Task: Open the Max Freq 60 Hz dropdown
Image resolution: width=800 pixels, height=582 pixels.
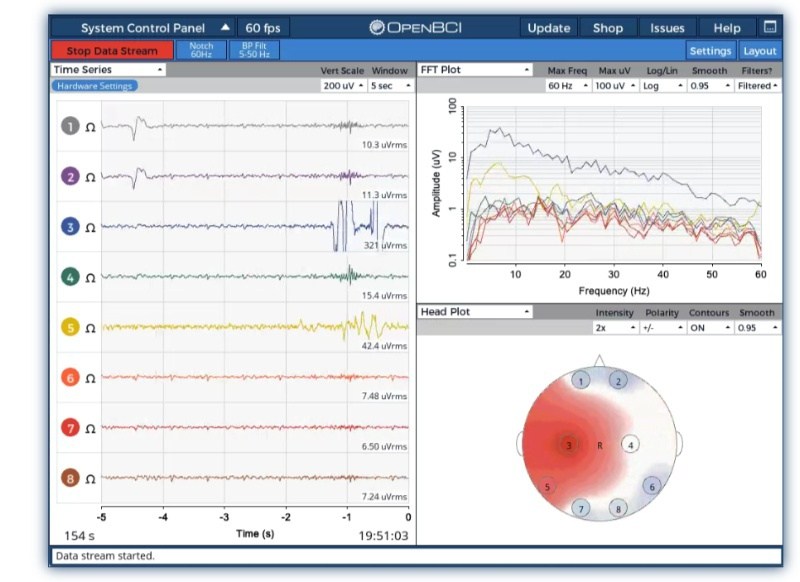Action: (x=565, y=86)
